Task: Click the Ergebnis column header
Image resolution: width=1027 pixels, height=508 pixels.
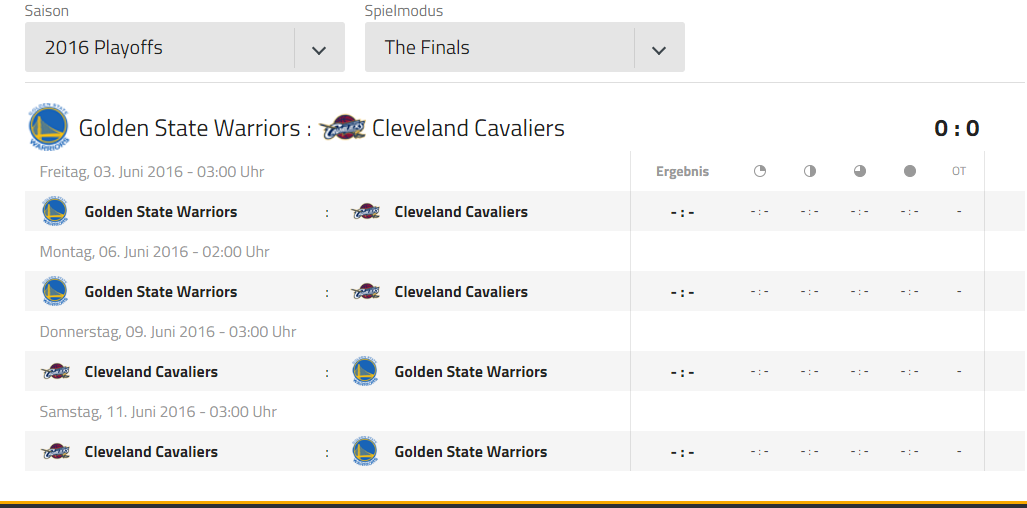Action: point(682,172)
